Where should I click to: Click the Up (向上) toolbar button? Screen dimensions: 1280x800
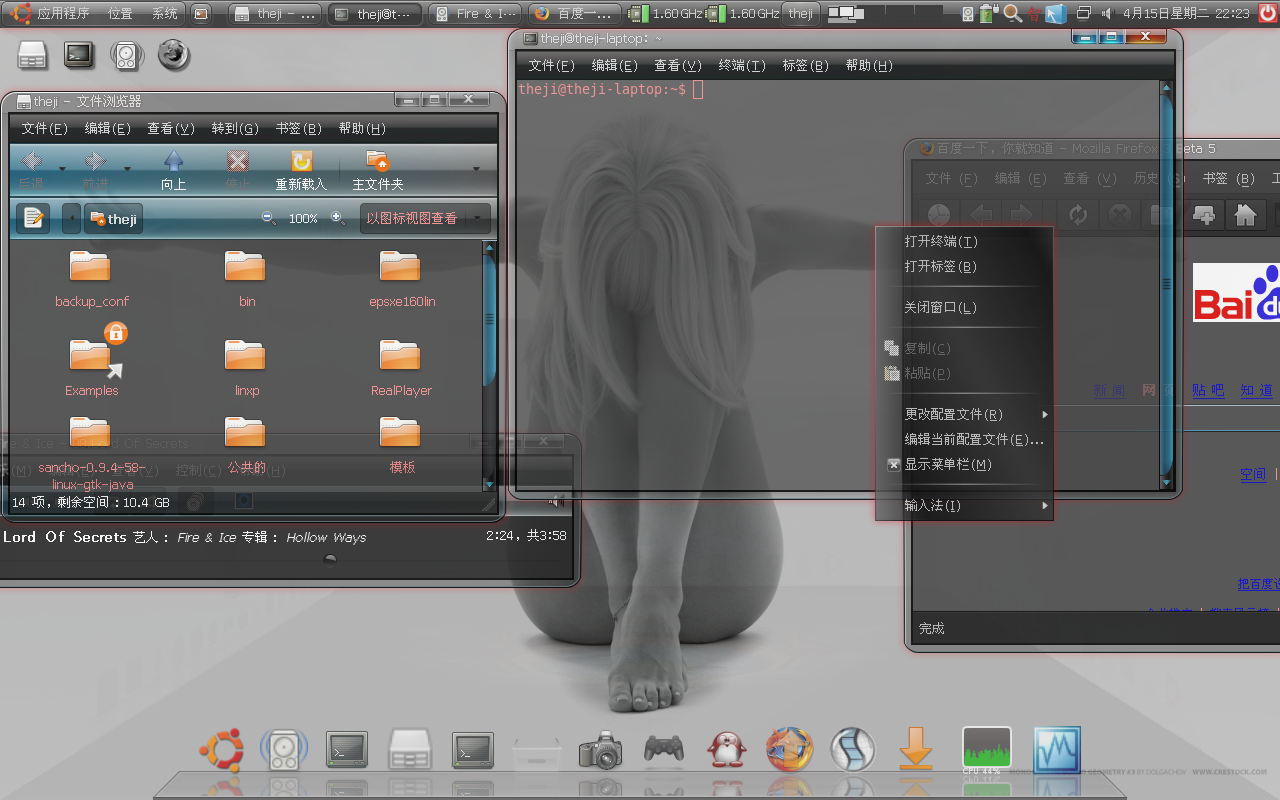tap(174, 169)
